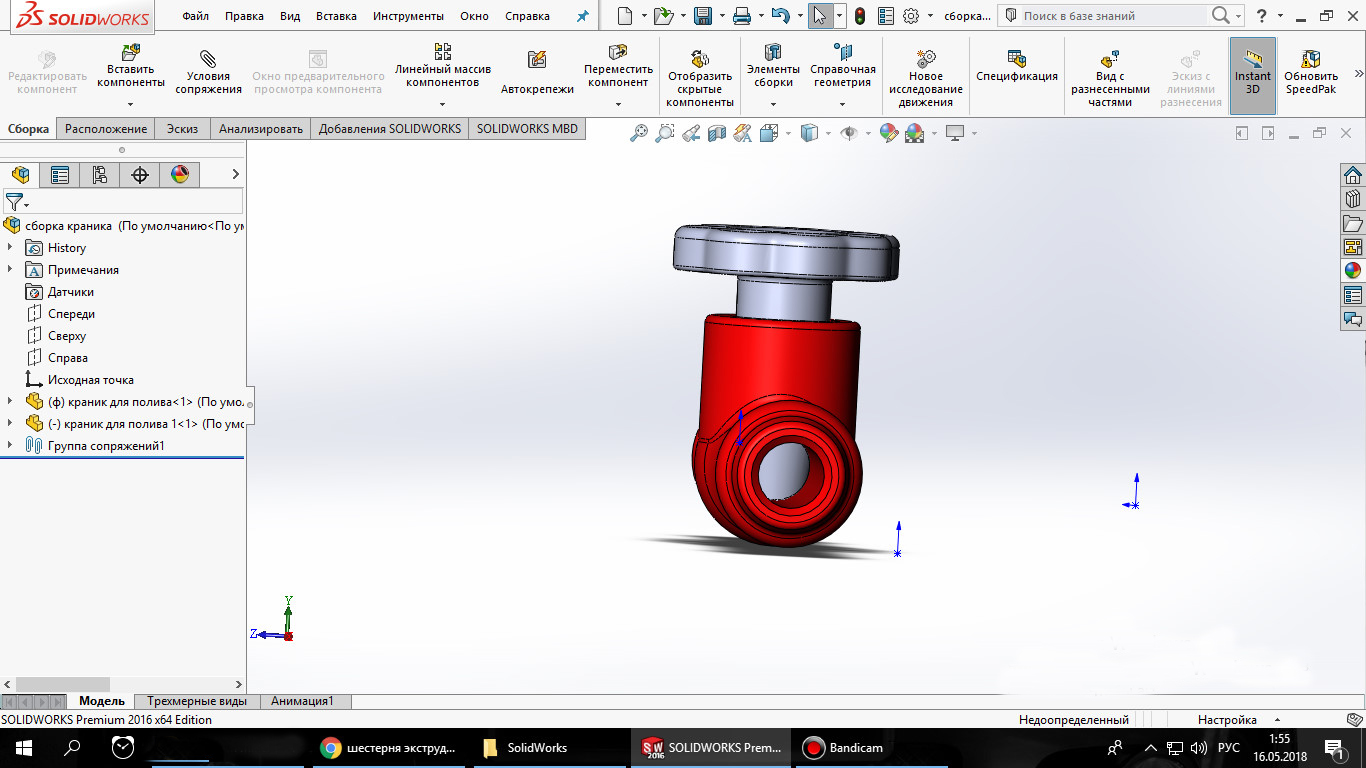Image resolution: width=1366 pixels, height=768 pixels.
Task: Toggle Instant 3D mode
Action: [1252, 75]
